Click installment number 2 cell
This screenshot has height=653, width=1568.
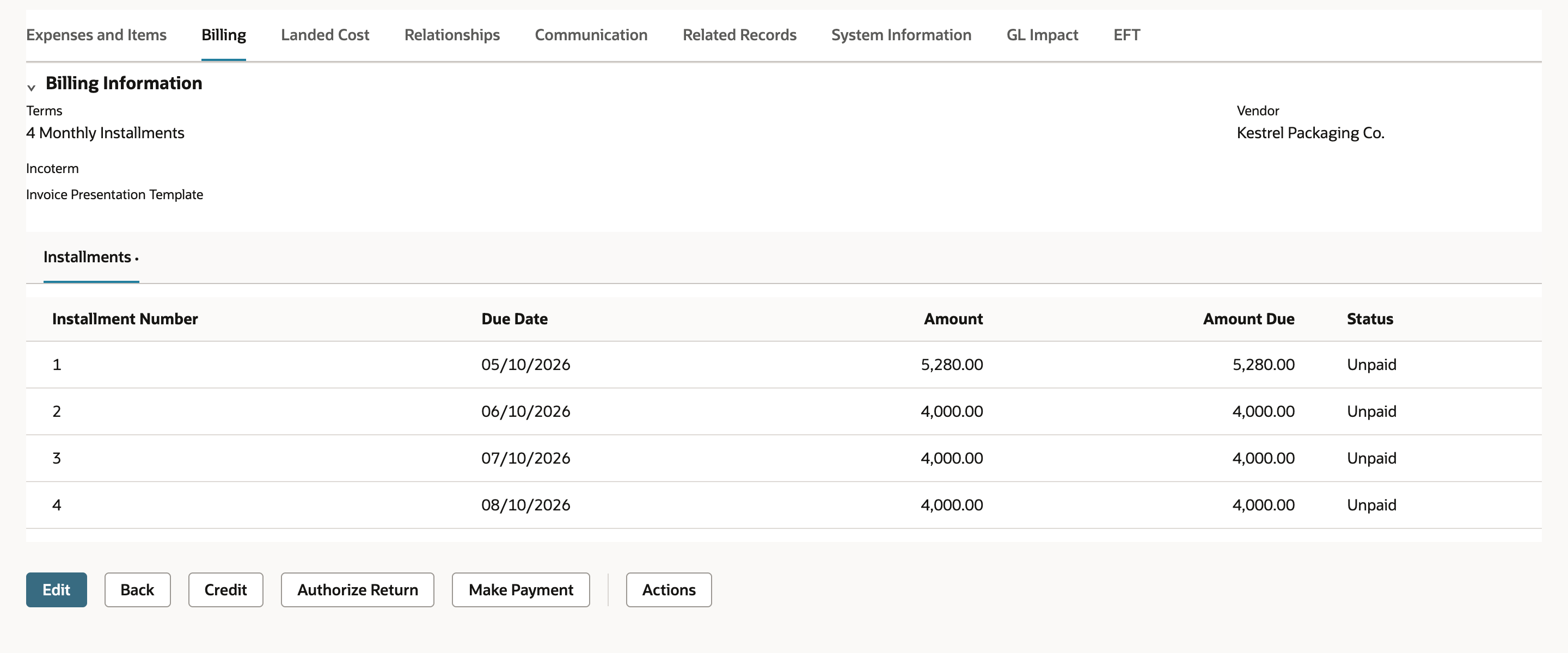(57, 411)
